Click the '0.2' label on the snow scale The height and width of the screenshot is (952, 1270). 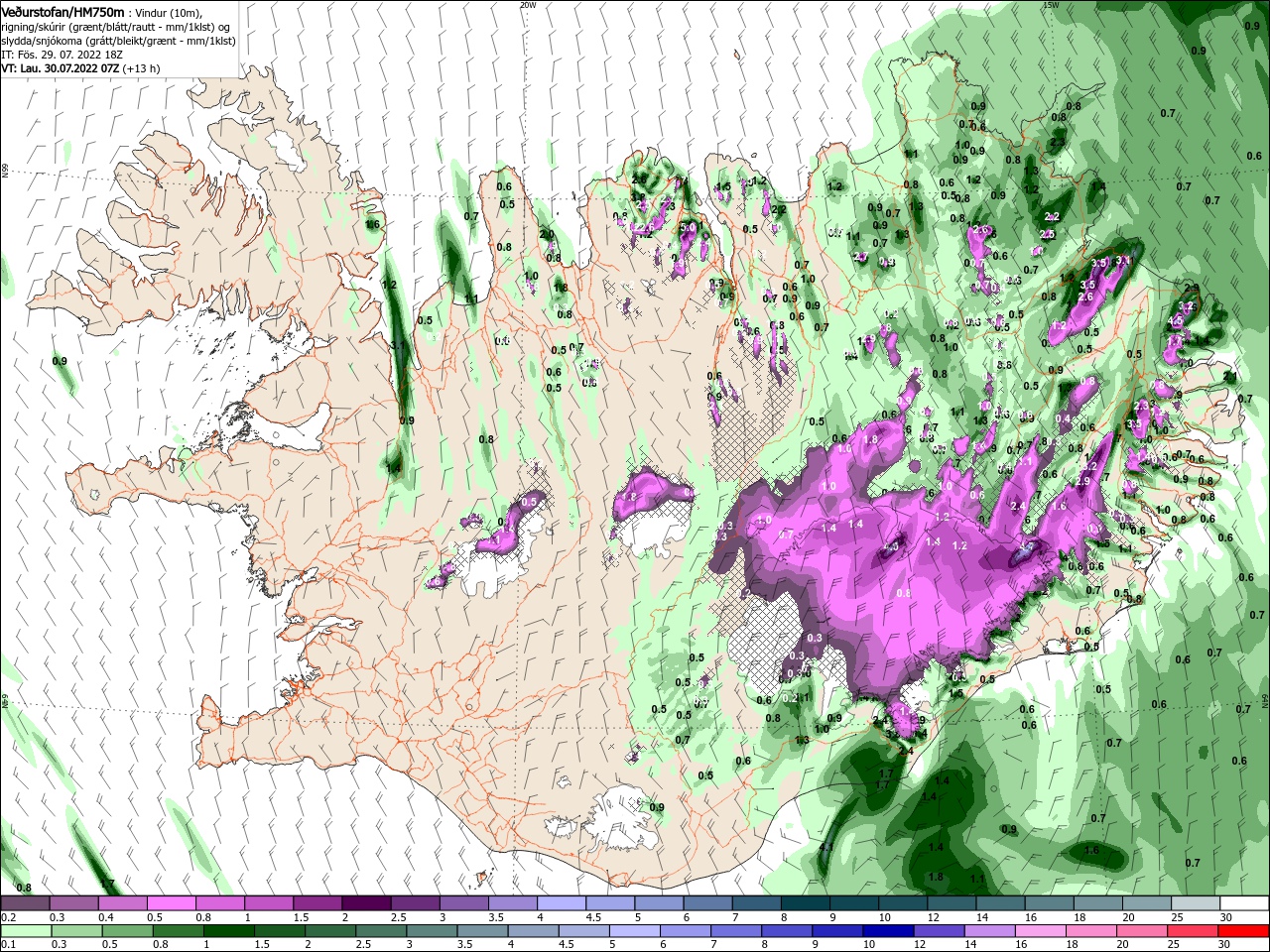click(x=7, y=917)
